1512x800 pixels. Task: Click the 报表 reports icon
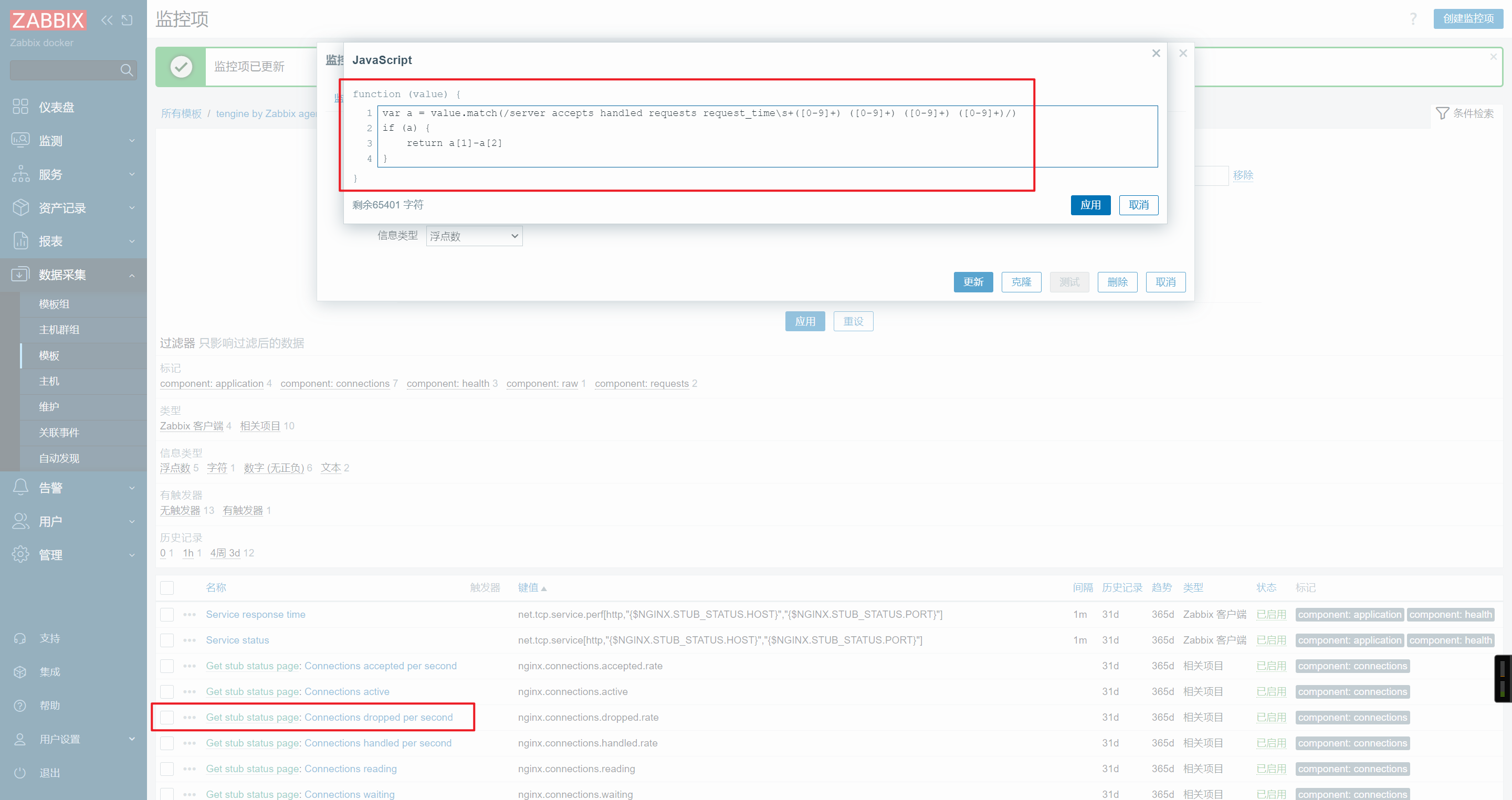coord(20,240)
